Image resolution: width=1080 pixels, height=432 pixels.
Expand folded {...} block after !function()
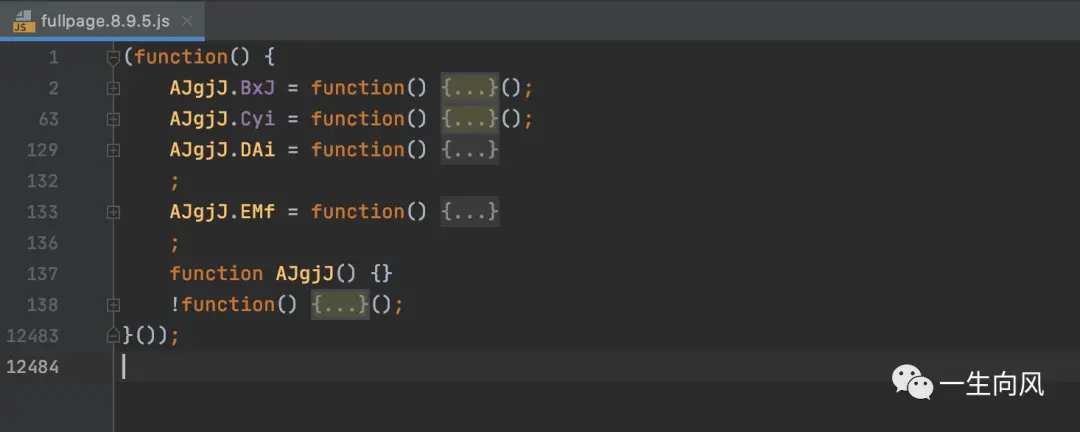tap(340, 305)
